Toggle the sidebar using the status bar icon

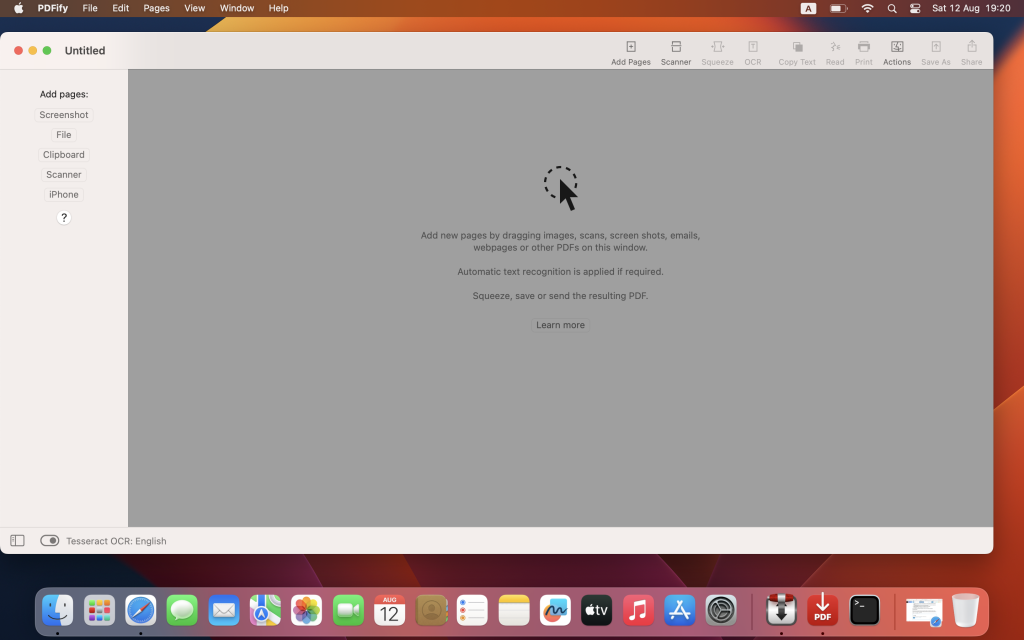click(x=17, y=540)
